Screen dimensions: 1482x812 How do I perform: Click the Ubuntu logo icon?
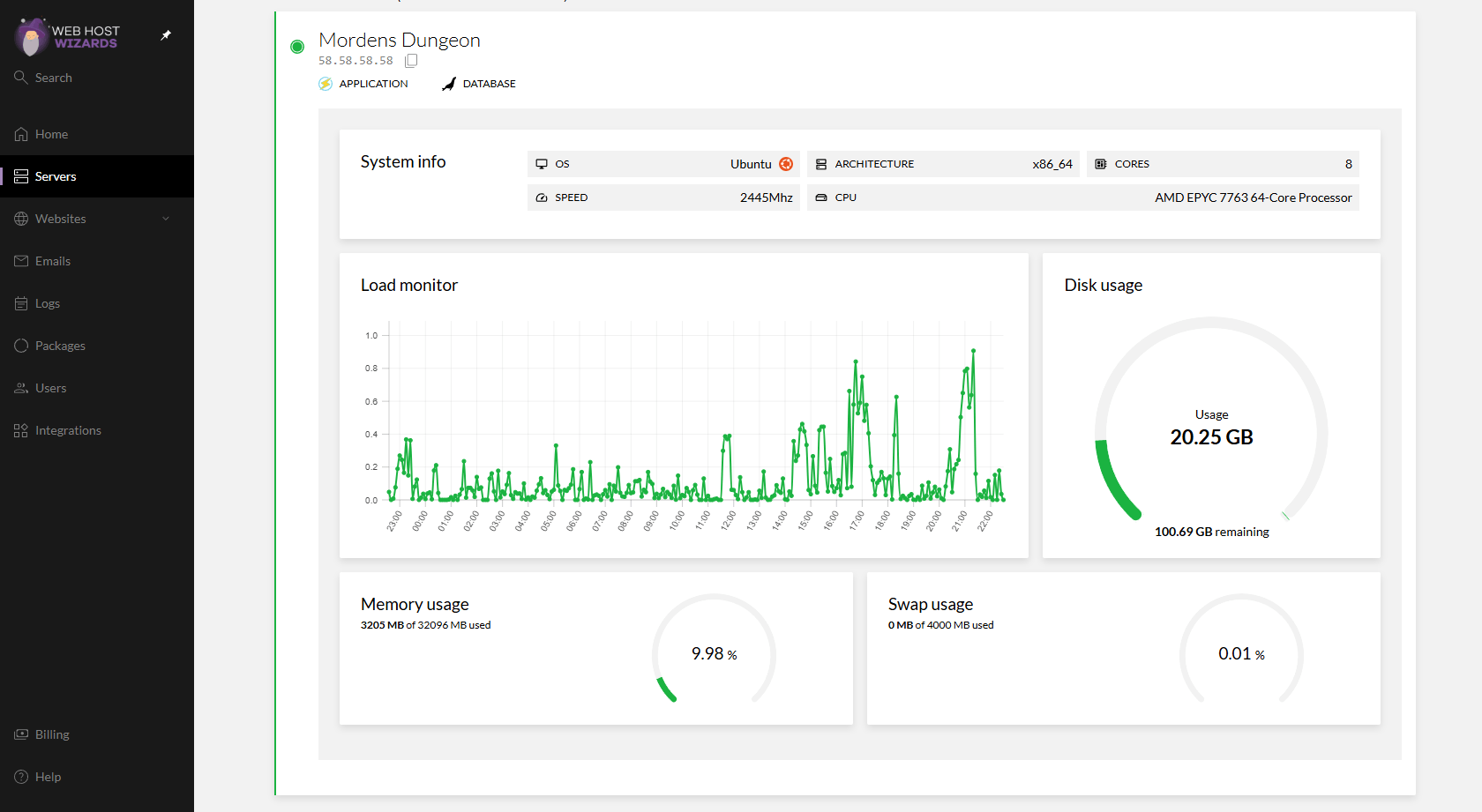786,164
